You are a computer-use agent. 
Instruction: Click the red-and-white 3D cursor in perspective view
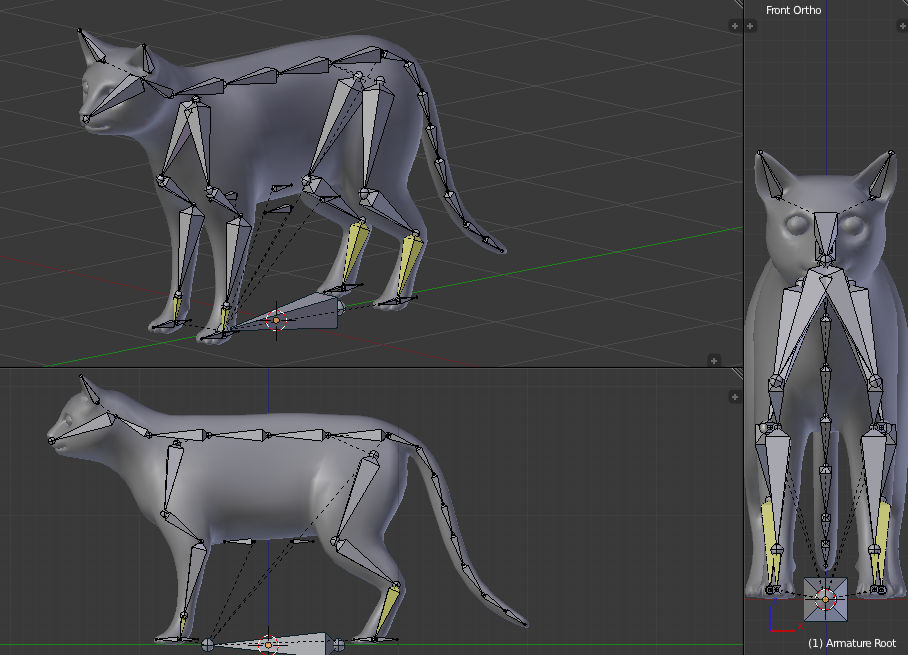click(277, 322)
